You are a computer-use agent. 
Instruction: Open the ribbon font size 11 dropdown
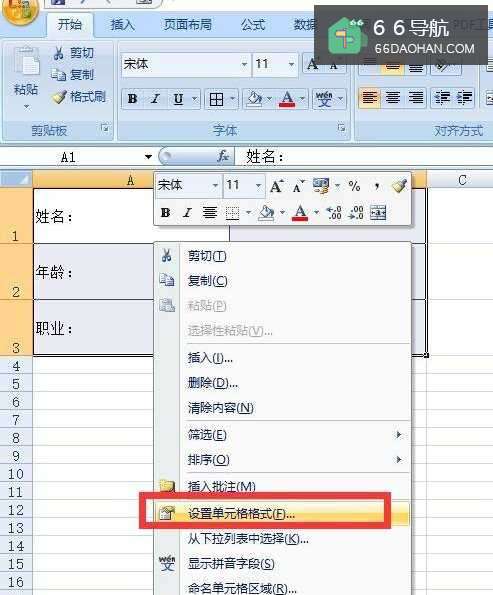tap(291, 65)
